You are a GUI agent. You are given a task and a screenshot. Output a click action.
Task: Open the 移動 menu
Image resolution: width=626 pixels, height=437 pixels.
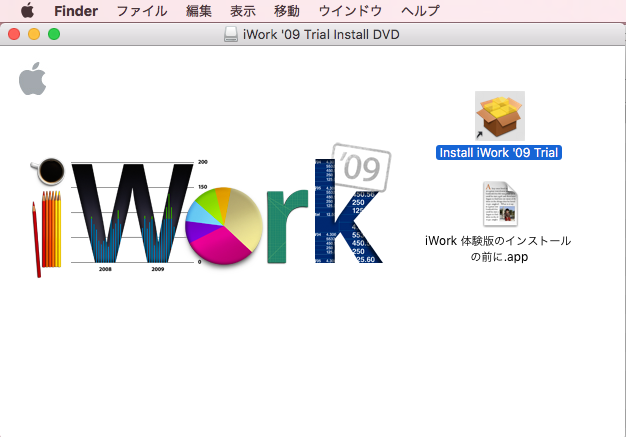click(x=287, y=11)
